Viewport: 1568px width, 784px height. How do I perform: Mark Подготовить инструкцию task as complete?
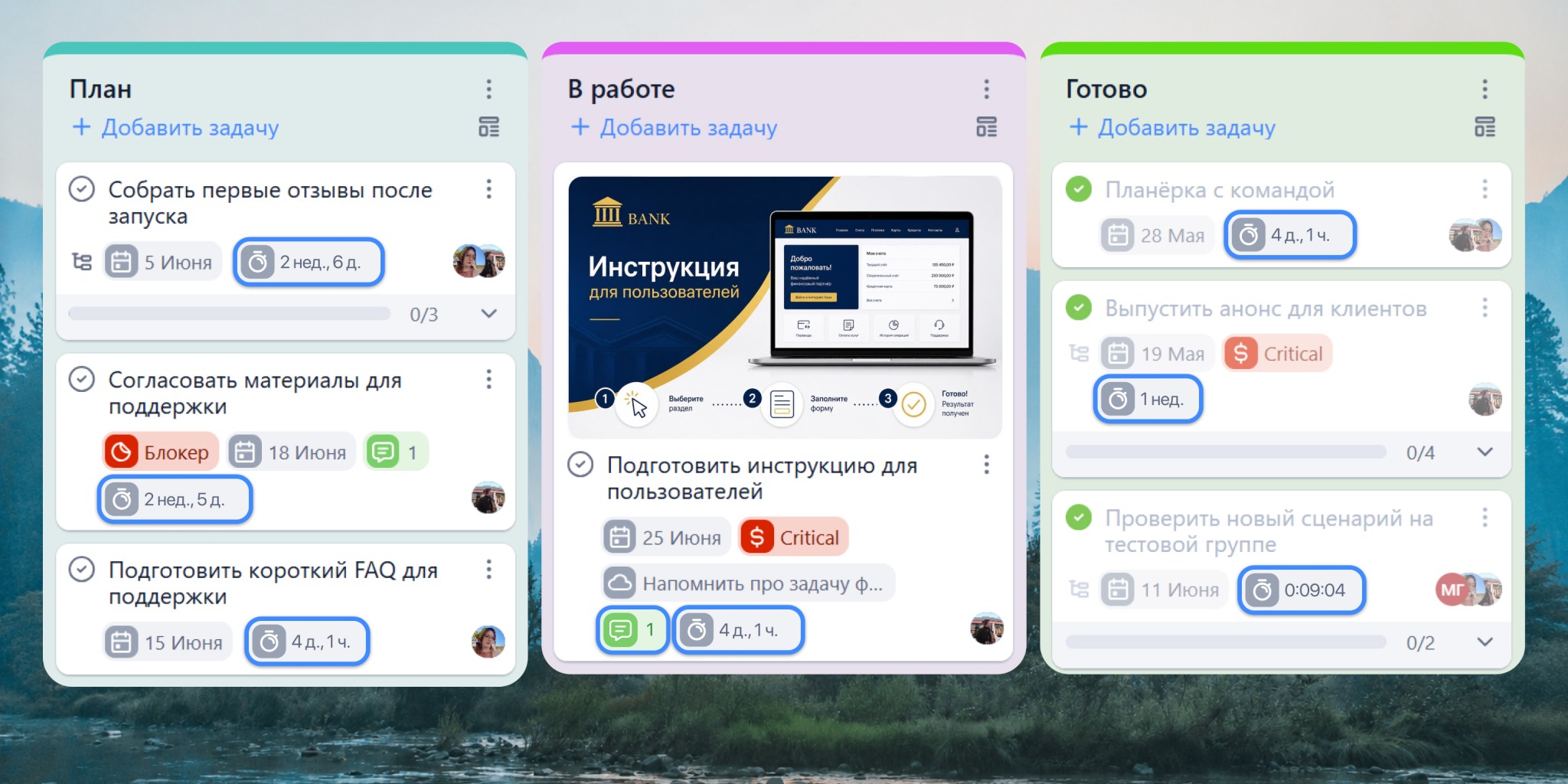pos(580,464)
